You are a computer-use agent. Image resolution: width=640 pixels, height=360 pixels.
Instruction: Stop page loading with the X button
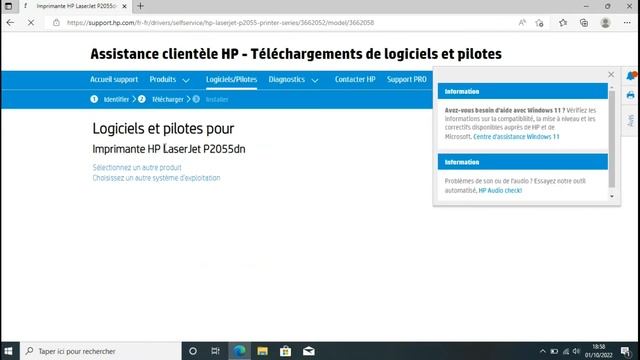31,23
